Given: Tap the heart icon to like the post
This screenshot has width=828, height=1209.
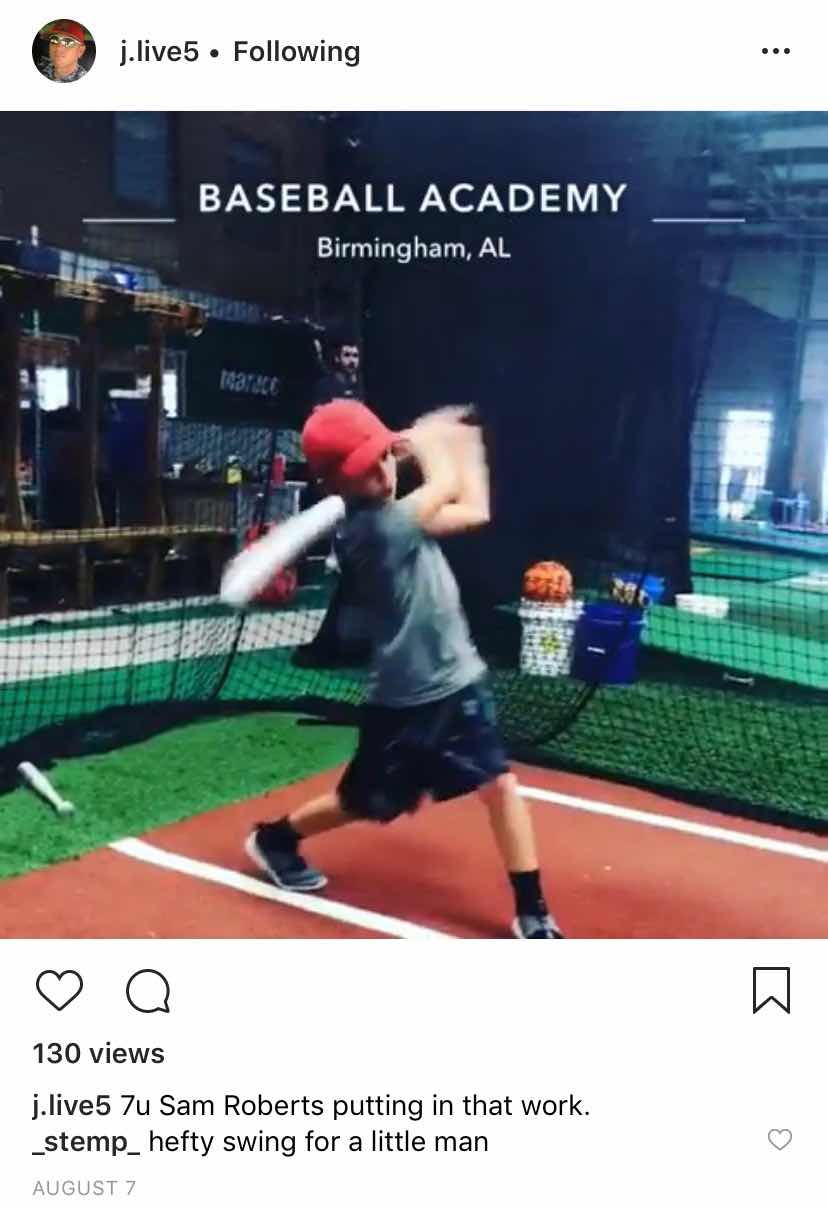Looking at the screenshot, I should coord(59,991).
